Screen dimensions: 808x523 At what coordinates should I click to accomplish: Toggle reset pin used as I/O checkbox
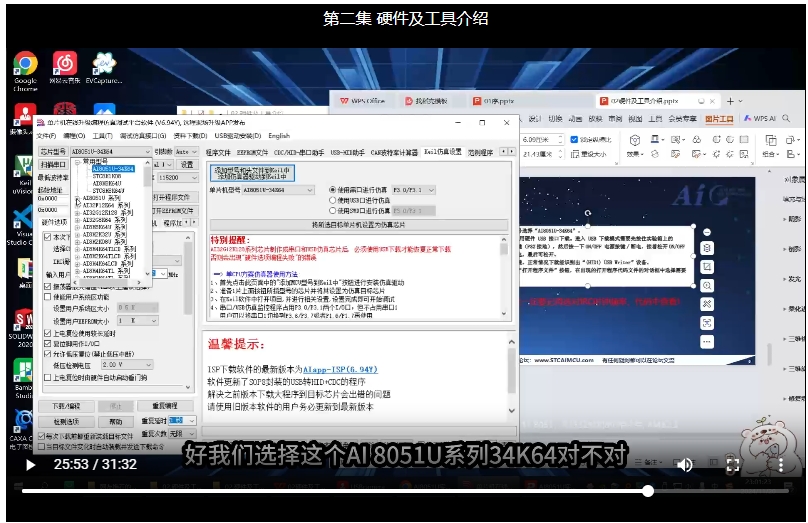[x=47, y=344]
